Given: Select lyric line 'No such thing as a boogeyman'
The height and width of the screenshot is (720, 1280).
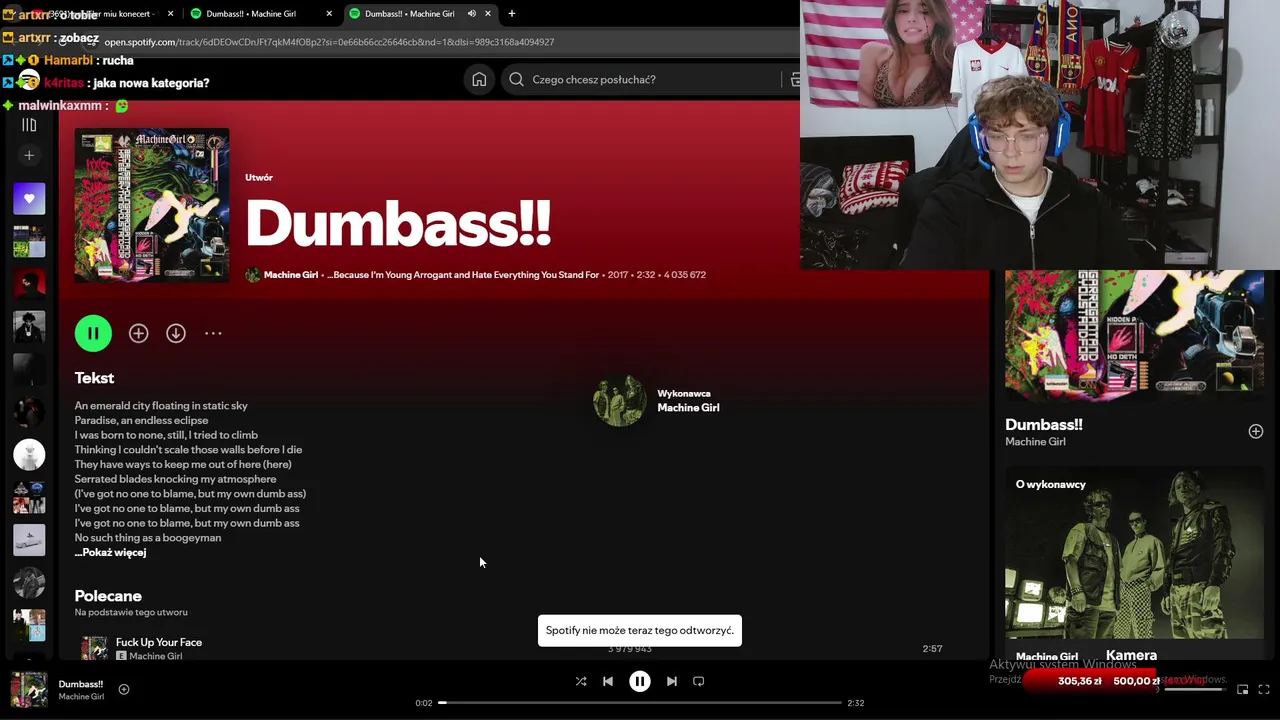Looking at the screenshot, I should [x=148, y=538].
